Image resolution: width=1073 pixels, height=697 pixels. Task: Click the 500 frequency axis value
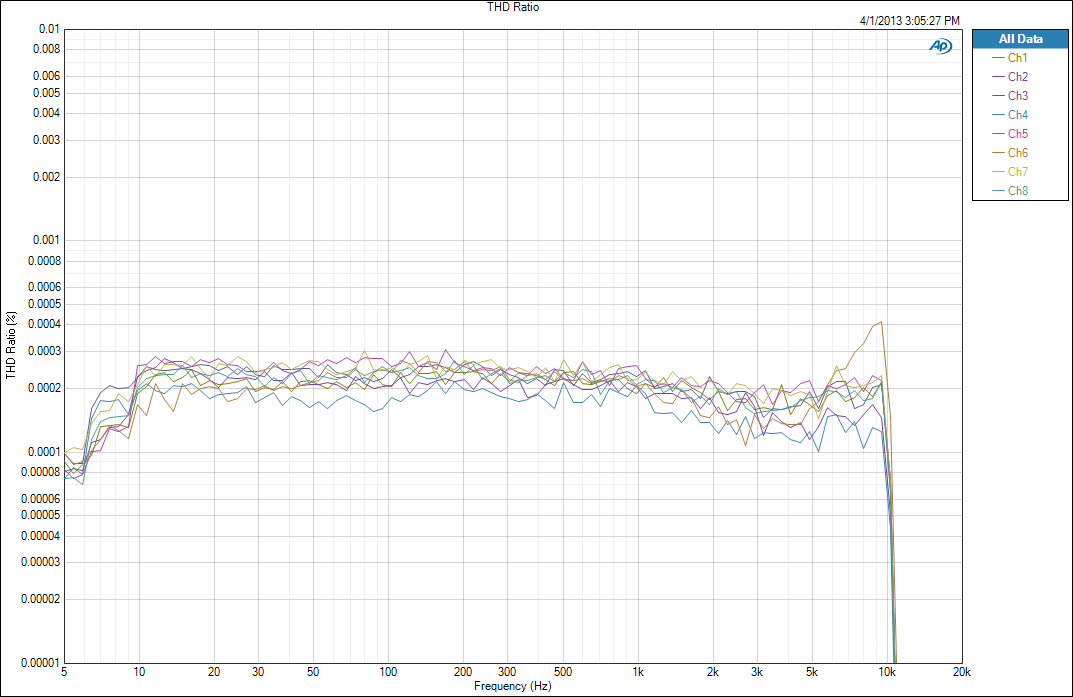click(563, 672)
